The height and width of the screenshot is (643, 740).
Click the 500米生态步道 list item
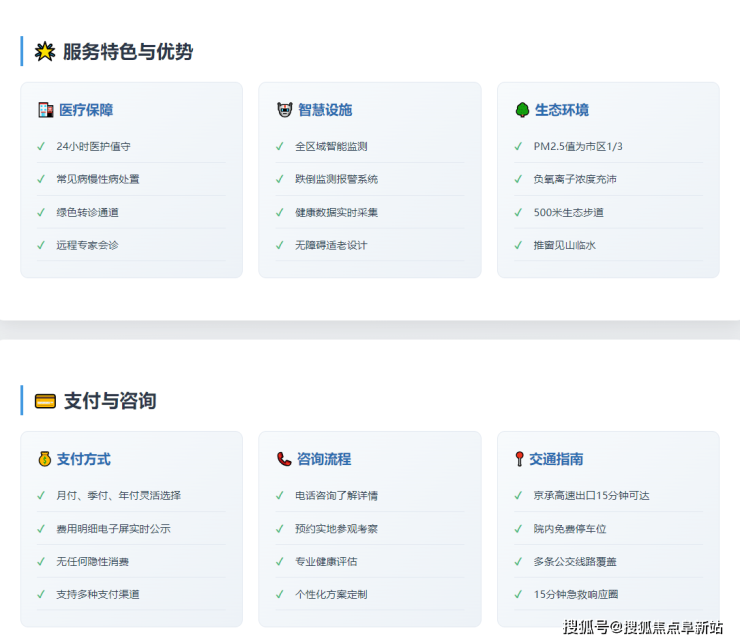tap(568, 212)
